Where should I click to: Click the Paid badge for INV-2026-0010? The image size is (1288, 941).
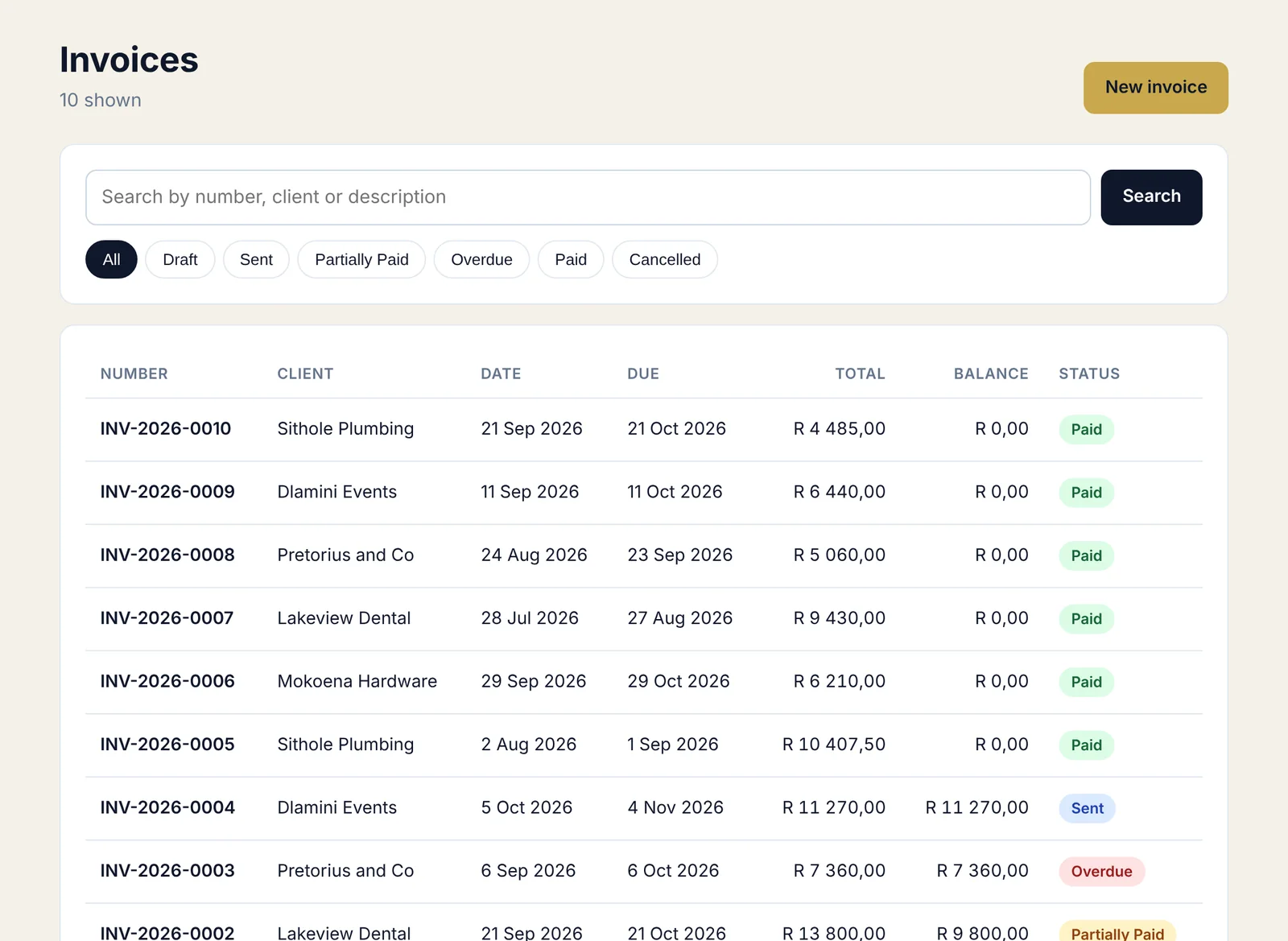coord(1086,430)
